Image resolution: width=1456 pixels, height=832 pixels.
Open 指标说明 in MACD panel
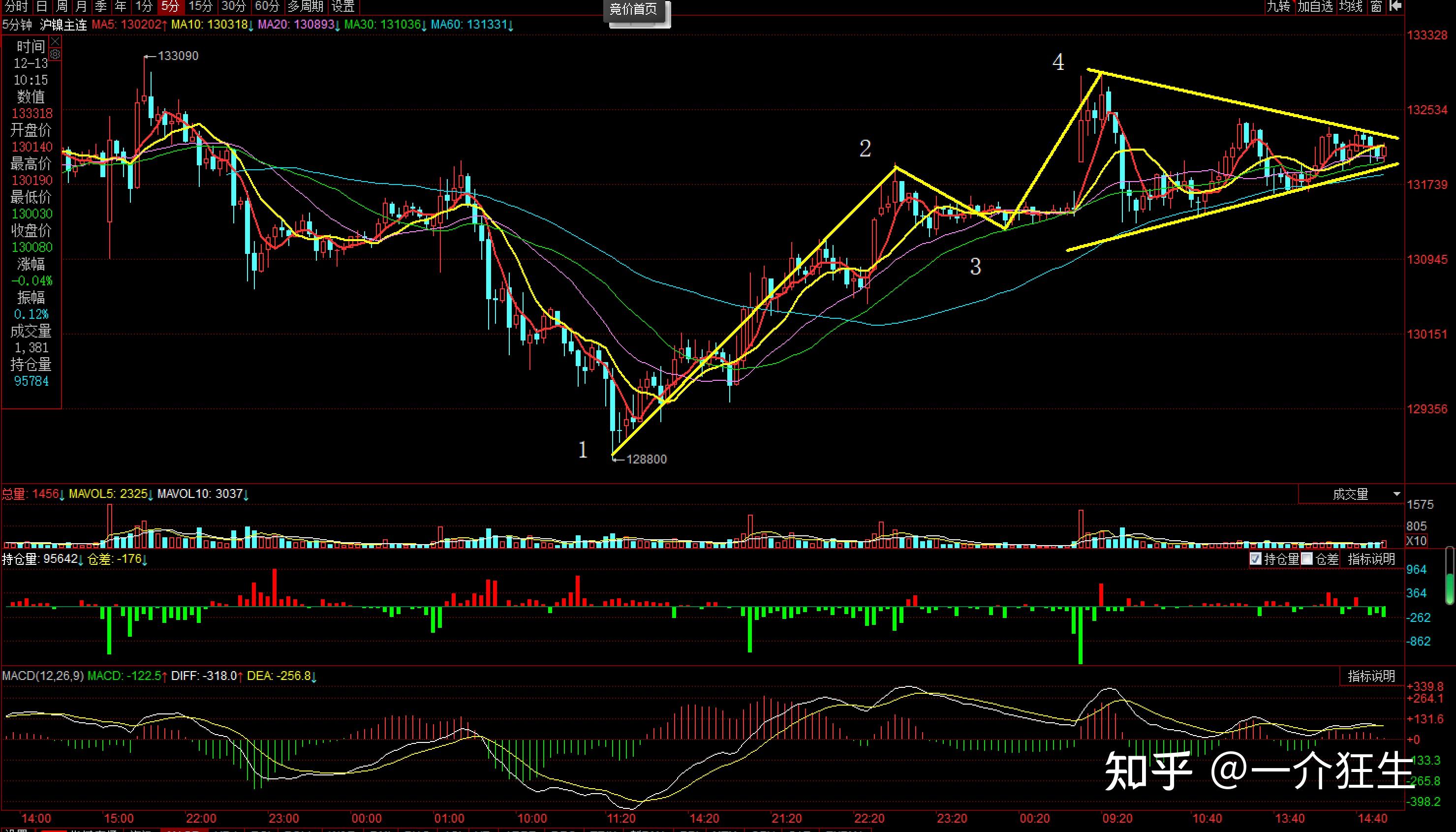tap(1371, 676)
